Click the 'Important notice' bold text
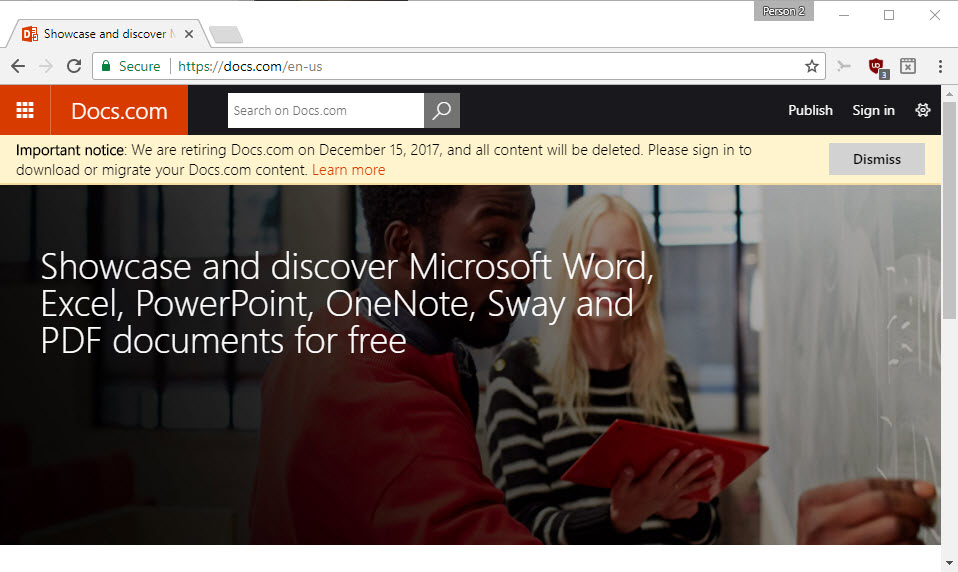Screen dimensions: 958x572 (70, 150)
